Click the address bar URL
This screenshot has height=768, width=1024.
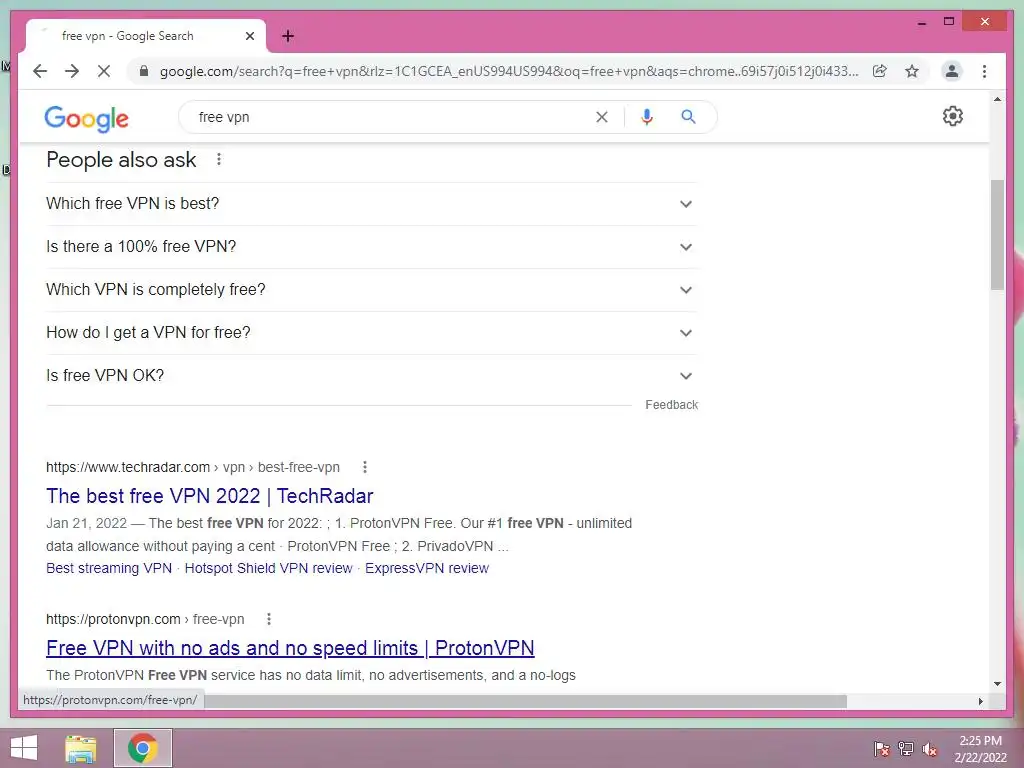tap(509, 71)
